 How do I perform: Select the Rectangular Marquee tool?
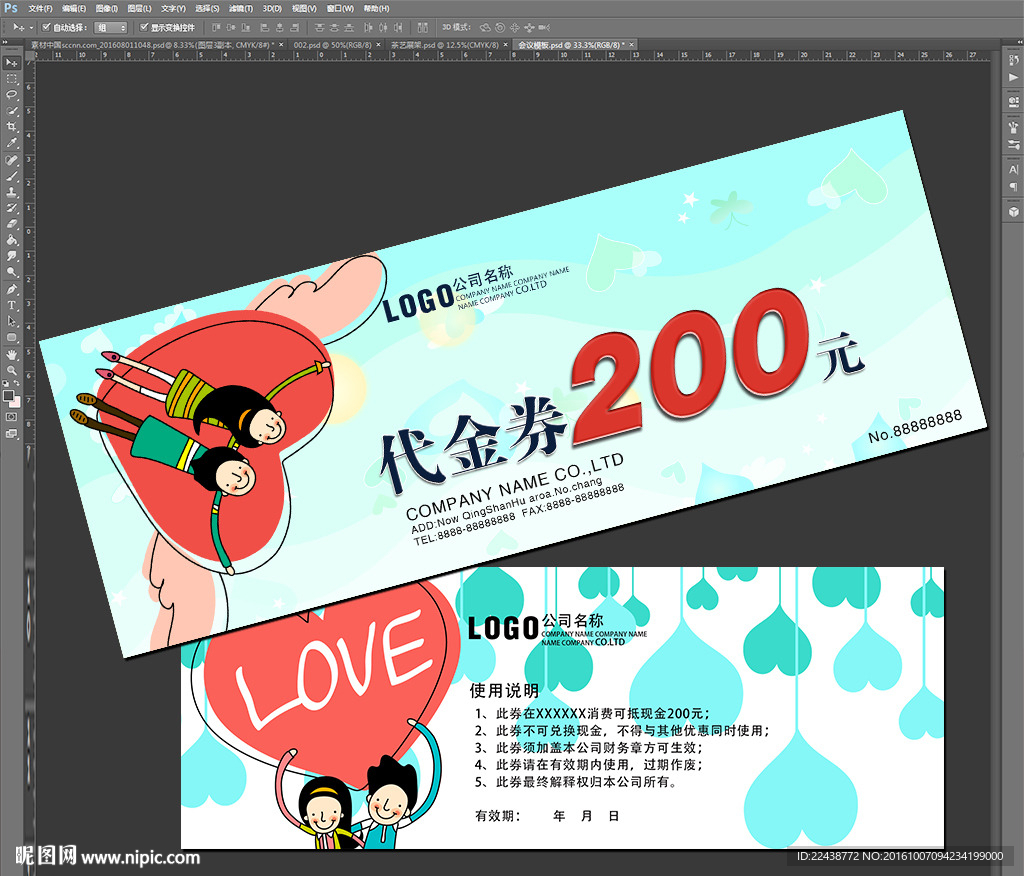12,79
